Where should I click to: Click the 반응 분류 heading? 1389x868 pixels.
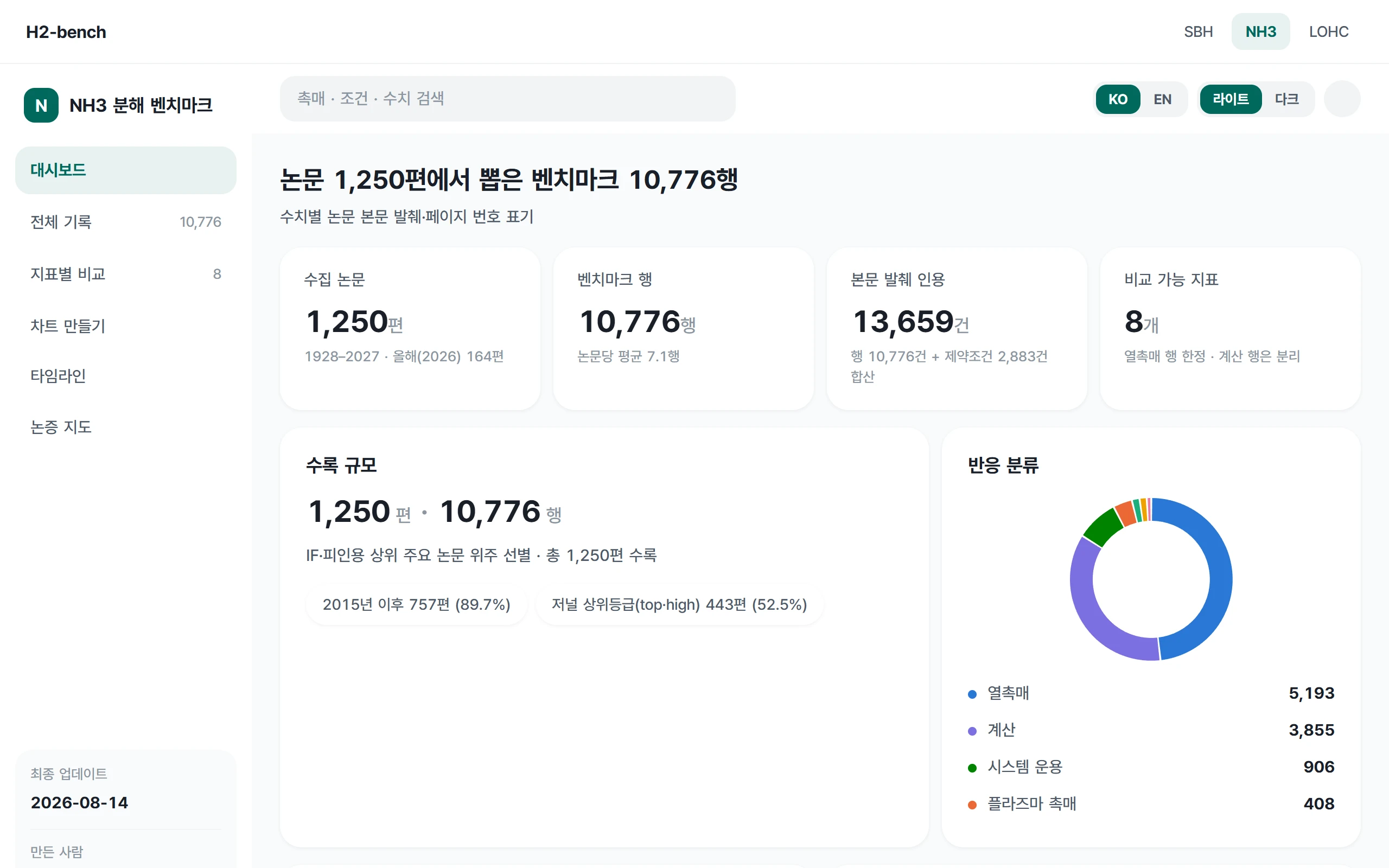[x=1003, y=465]
